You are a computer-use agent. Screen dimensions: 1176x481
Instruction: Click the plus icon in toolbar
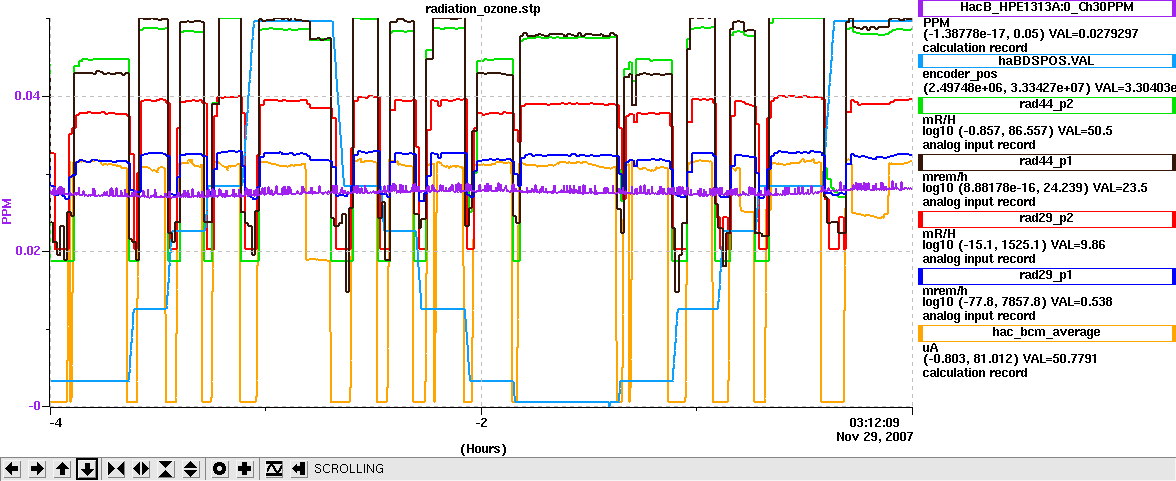coord(244,469)
